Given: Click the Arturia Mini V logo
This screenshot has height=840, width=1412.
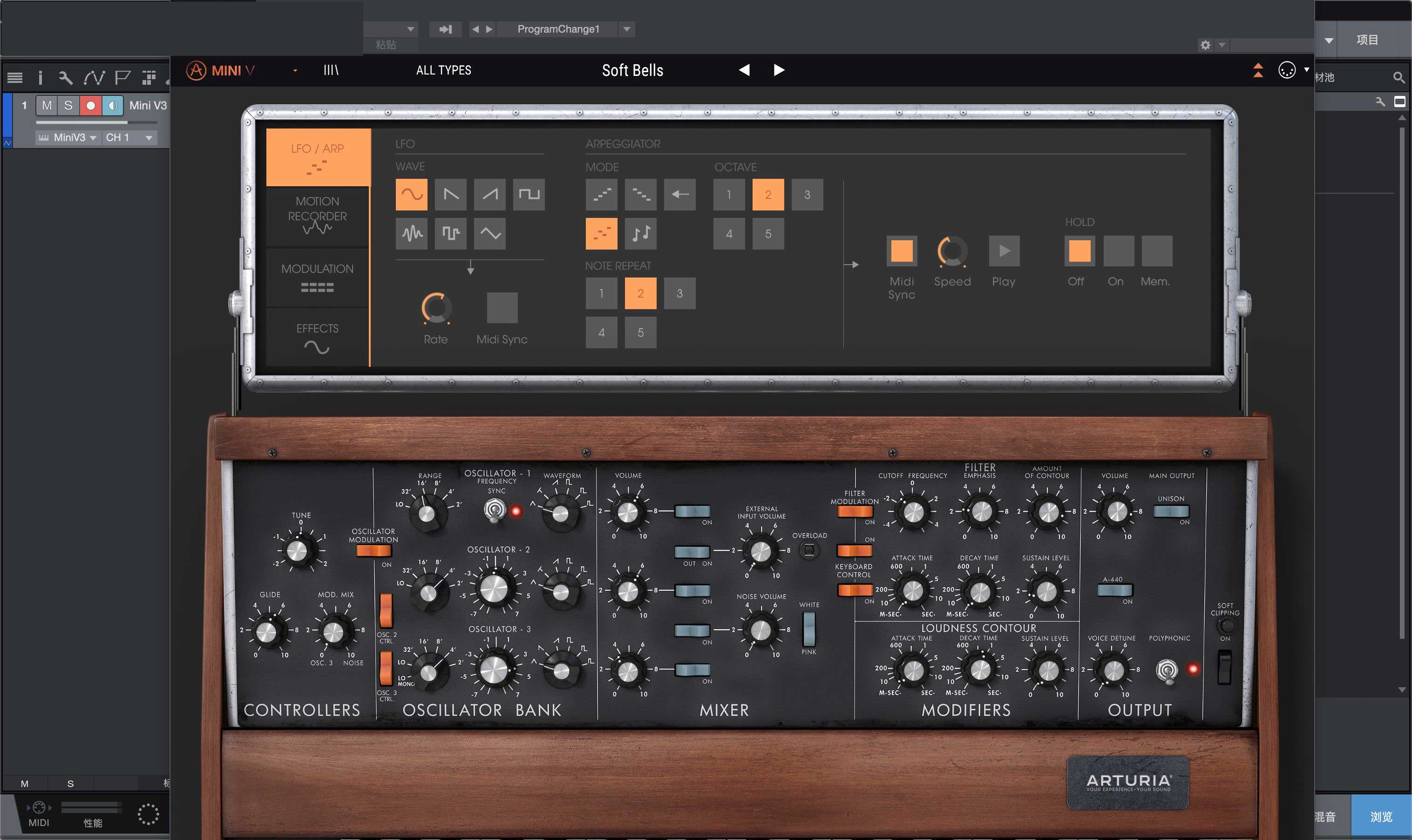Looking at the screenshot, I should tap(221, 71).
